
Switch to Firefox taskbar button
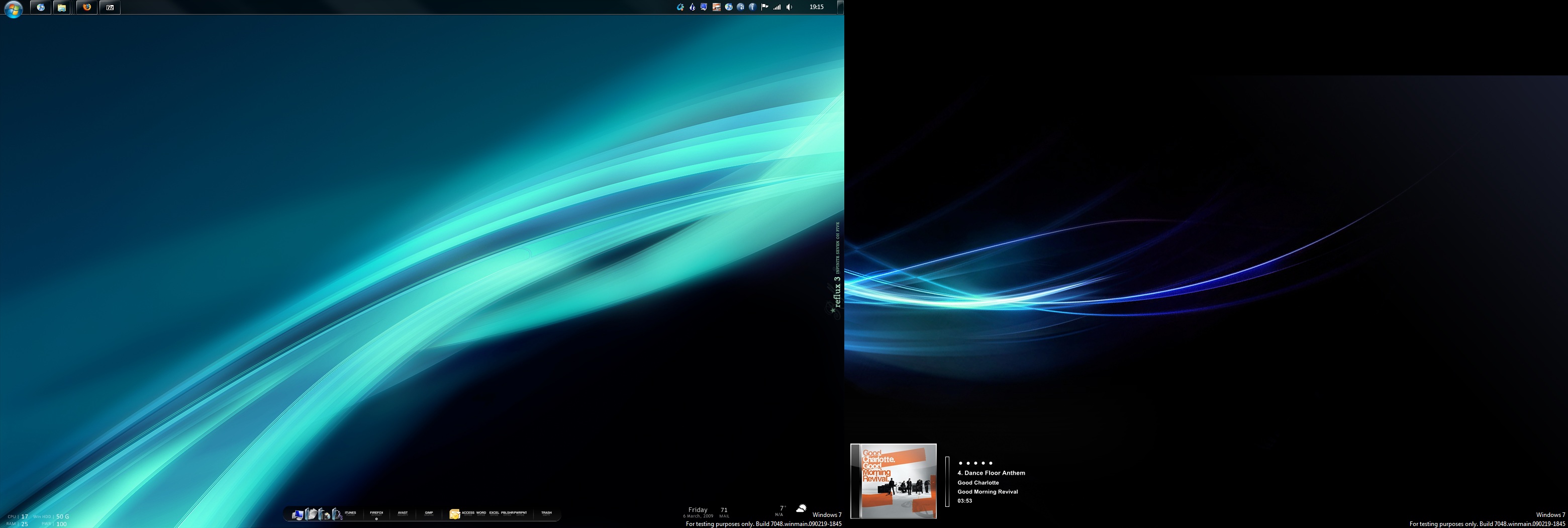(86, 8)
